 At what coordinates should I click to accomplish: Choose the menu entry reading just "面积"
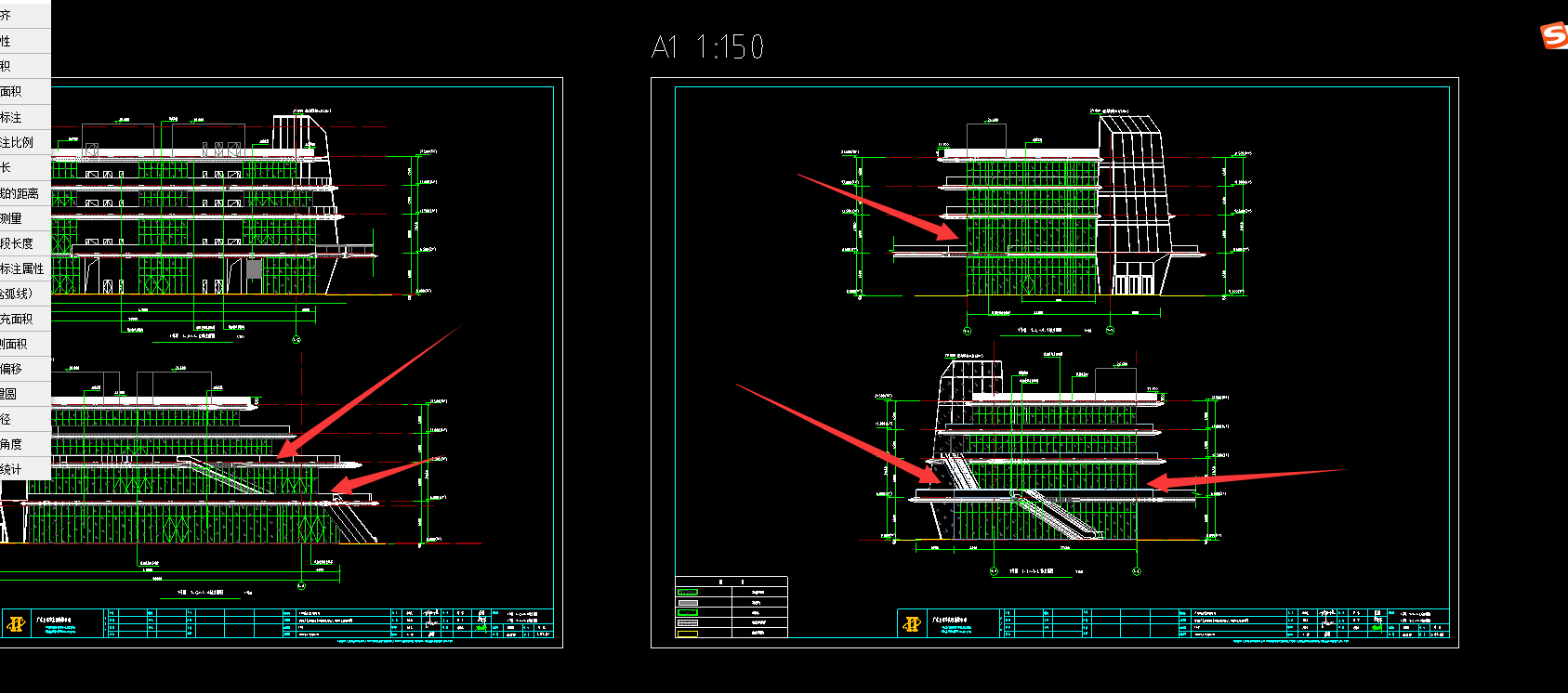click(x=25, y=91)
